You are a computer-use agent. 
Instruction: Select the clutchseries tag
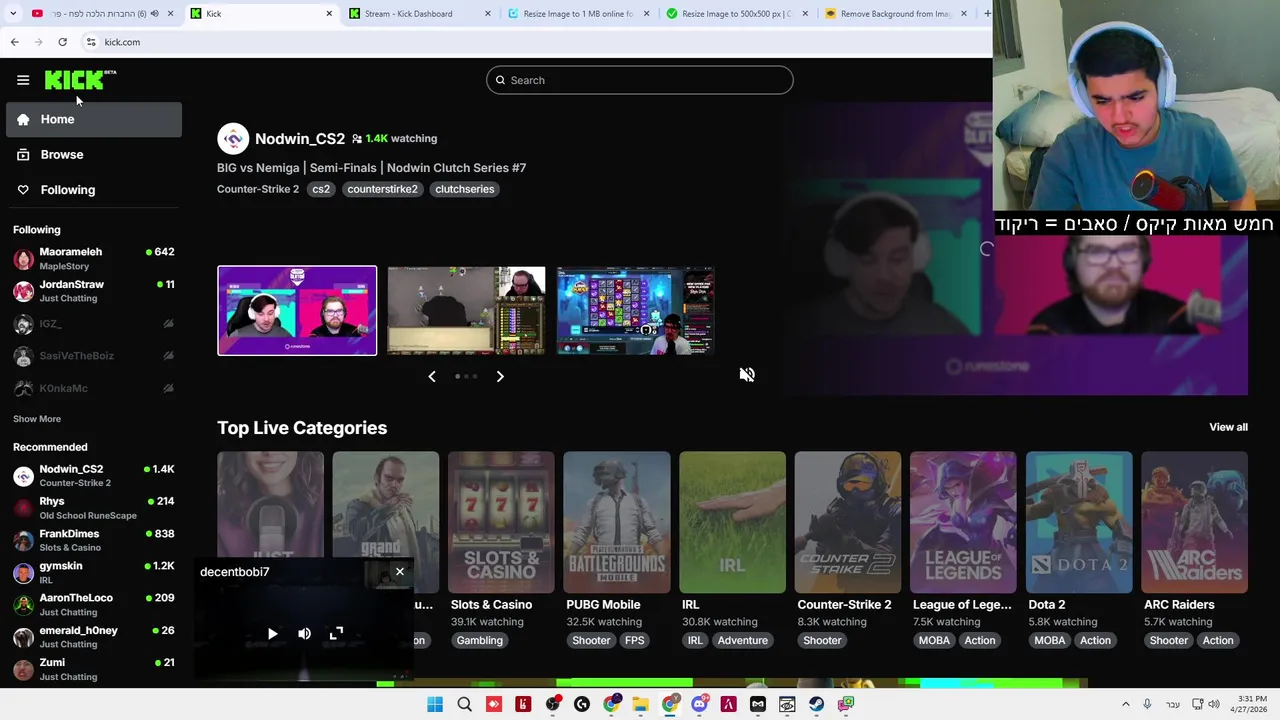[464, 189]
